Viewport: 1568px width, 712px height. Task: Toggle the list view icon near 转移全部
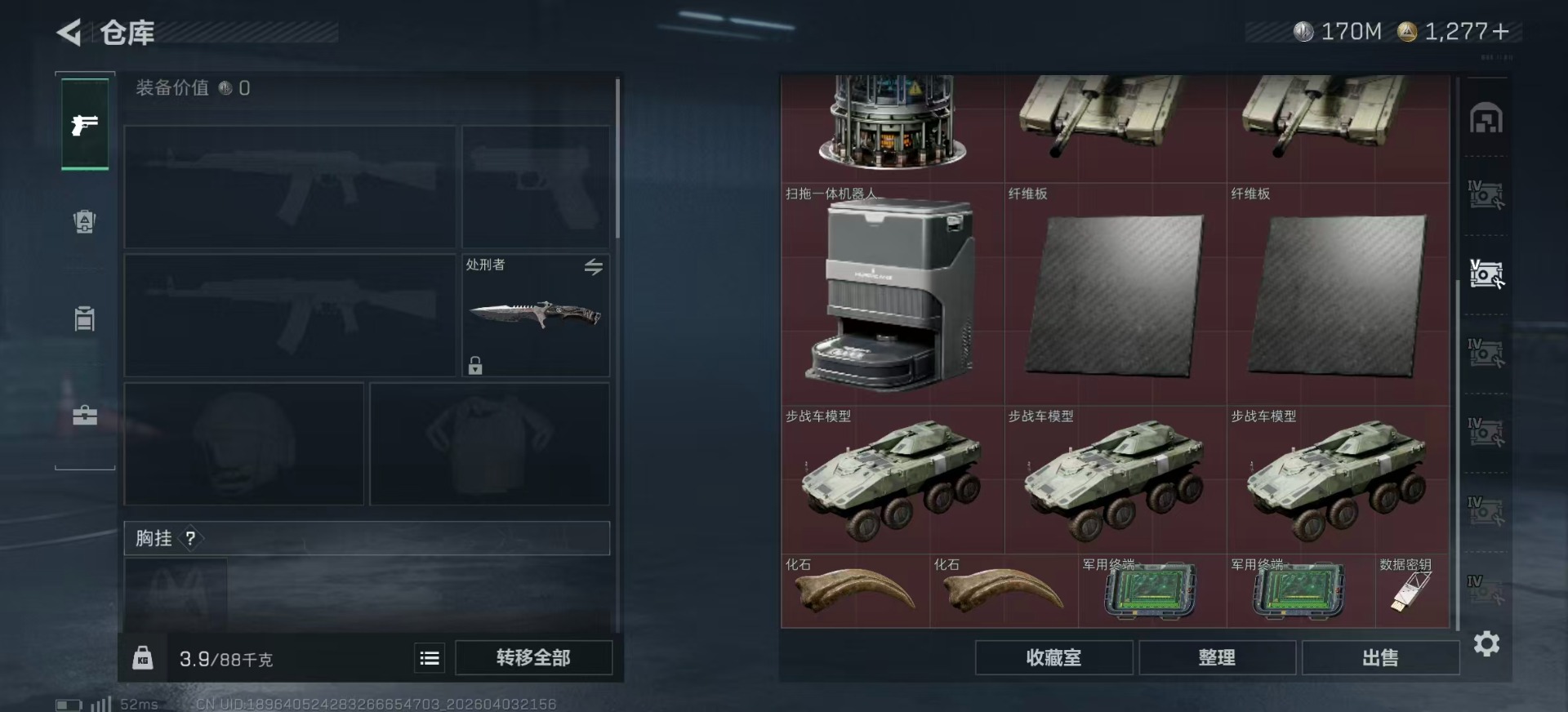click(x=430, y=658)
